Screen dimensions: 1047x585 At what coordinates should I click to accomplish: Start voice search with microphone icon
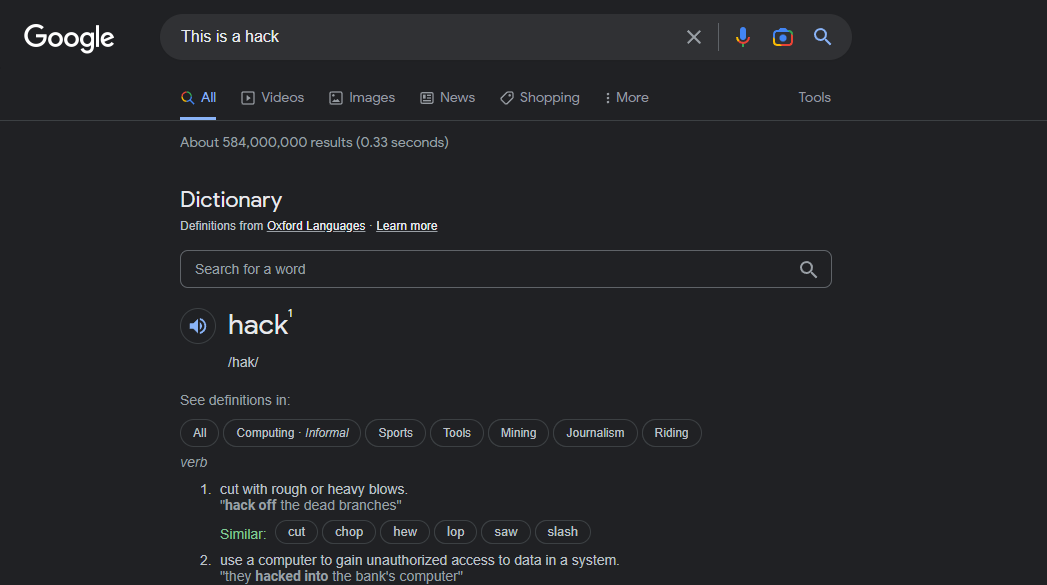click(743, 37)
